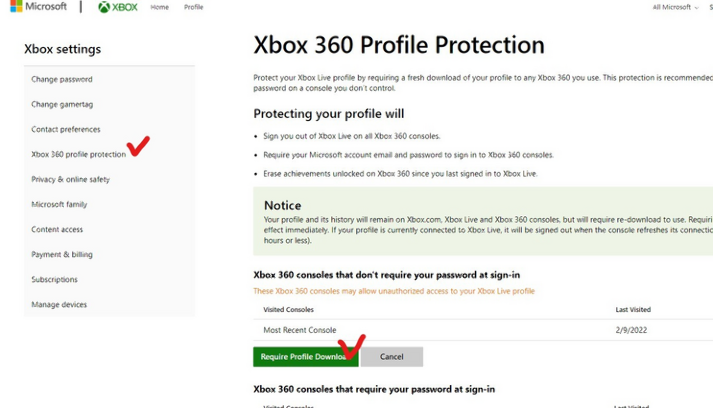The height and width of the screenshot is (408, 713).
Task: Select the Most Recent Console row
Action: tap(300, 330)
